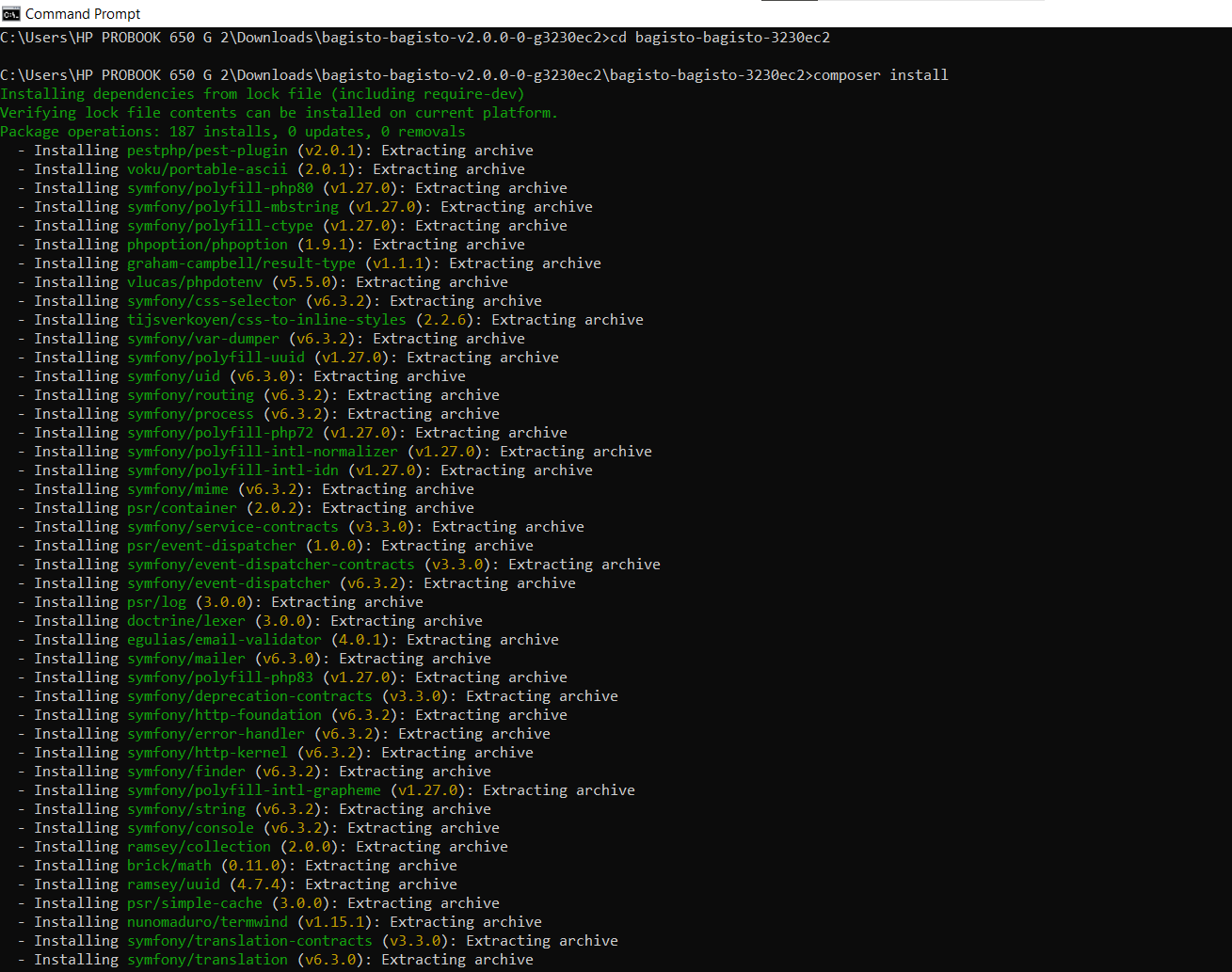1232x972 pixels.
Task: Click the symfony/translation (v6.3.0) package name
Action: tap(207, 960)
